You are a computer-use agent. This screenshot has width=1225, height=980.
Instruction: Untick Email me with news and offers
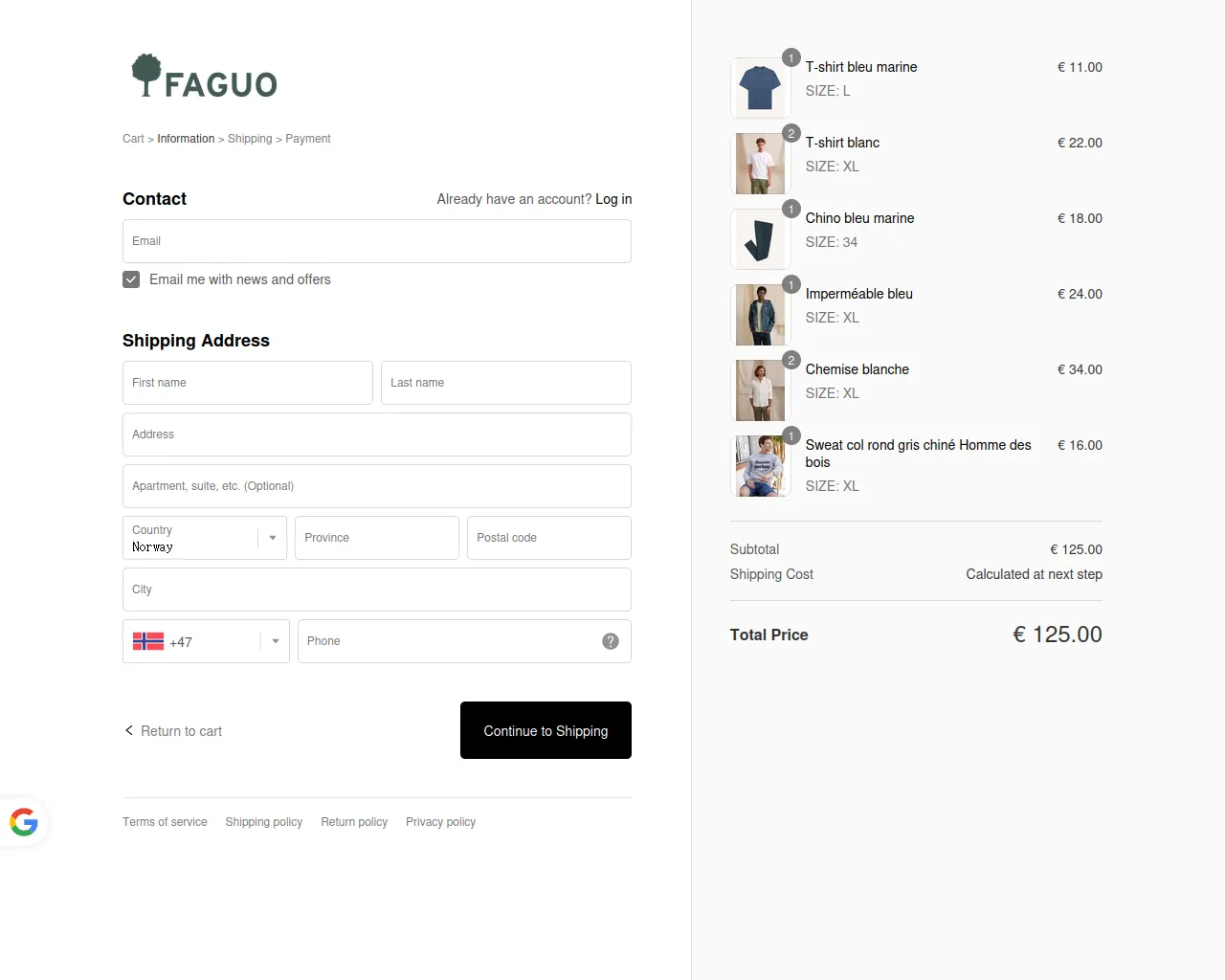click(x=131, y=279)
